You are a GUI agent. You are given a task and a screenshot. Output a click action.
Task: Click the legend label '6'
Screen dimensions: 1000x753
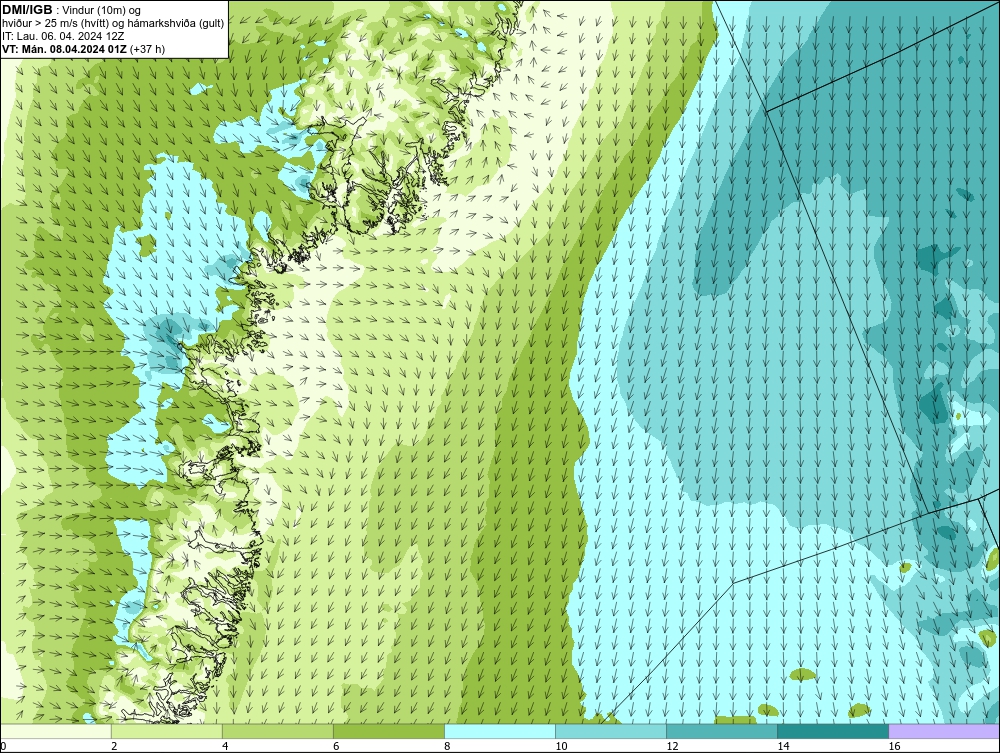pos(336,746)
